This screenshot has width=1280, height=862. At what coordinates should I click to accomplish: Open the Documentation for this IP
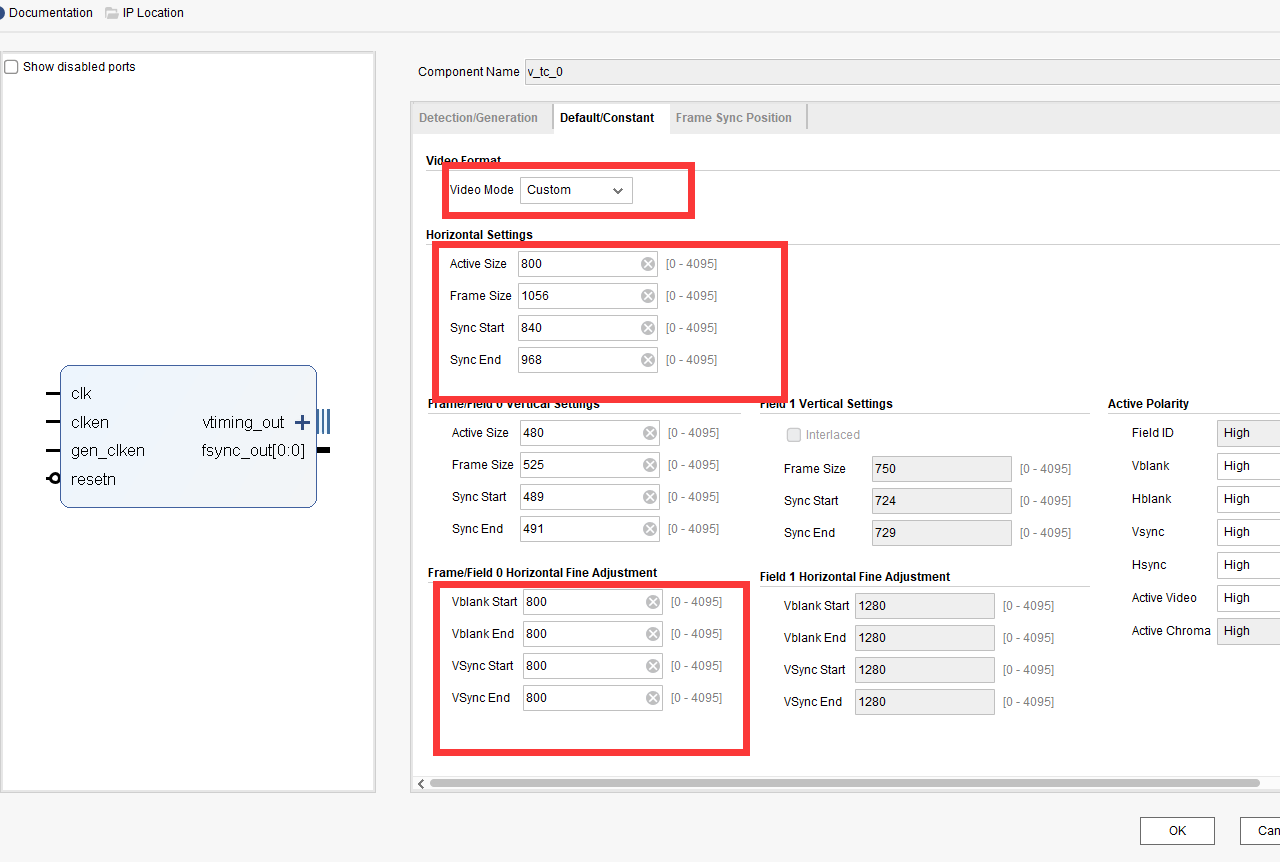pos(50,13)
